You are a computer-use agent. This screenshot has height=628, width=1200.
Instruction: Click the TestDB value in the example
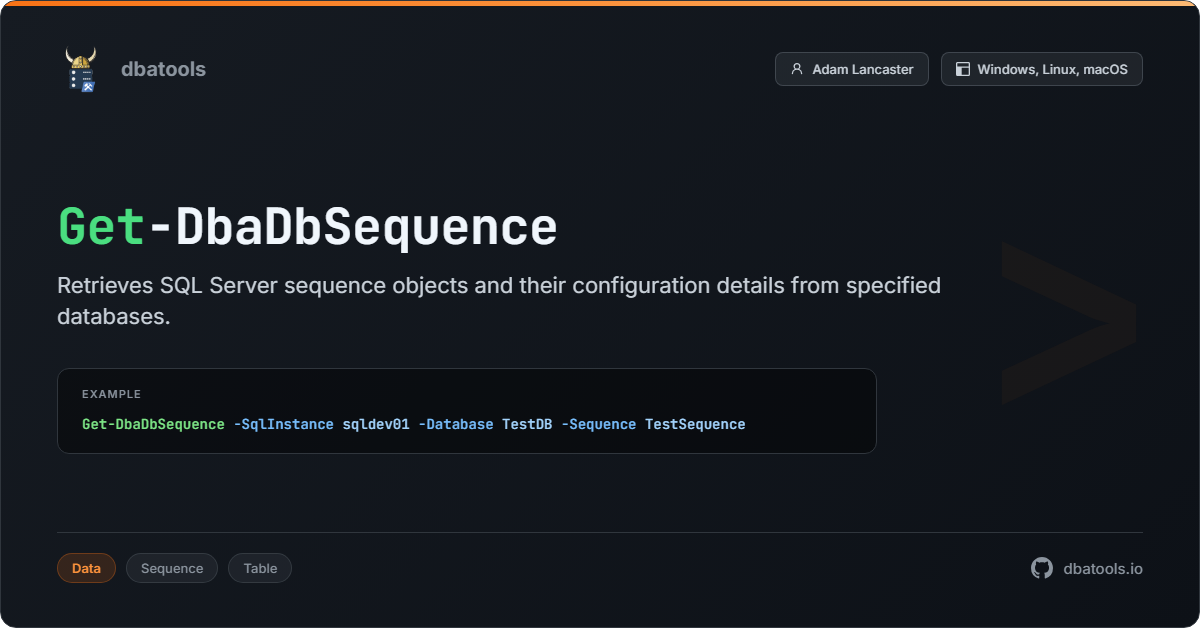coord(527,424)
